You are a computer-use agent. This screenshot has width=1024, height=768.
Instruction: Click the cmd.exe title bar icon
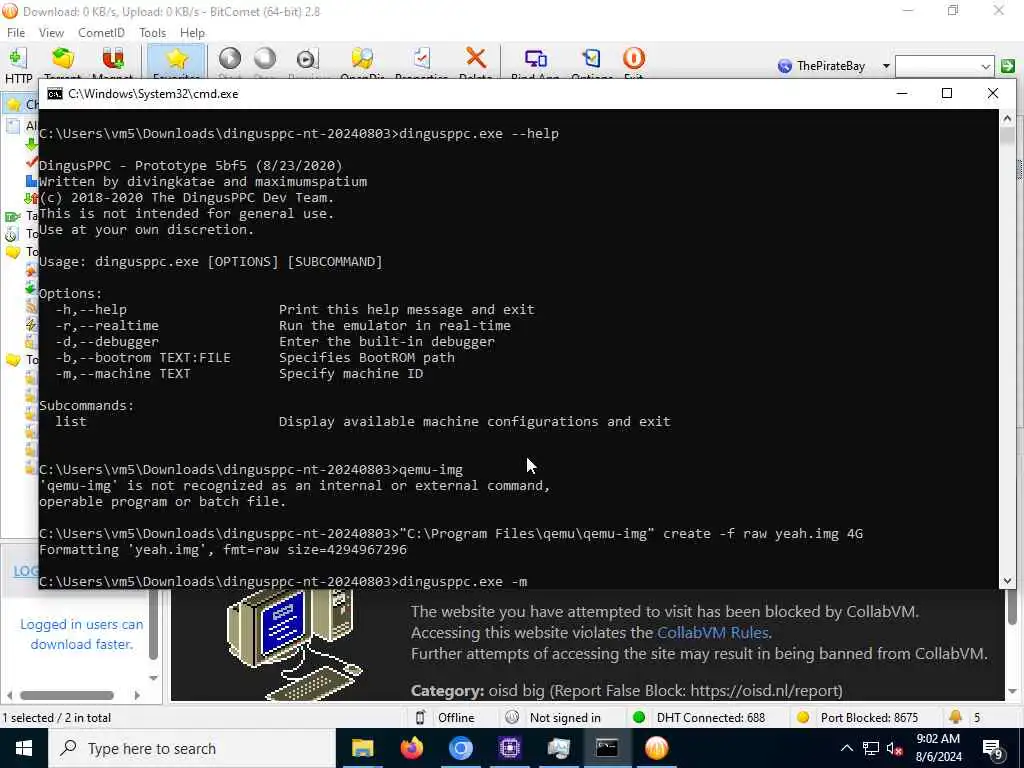pyautogui.click(x=55, y=94)
